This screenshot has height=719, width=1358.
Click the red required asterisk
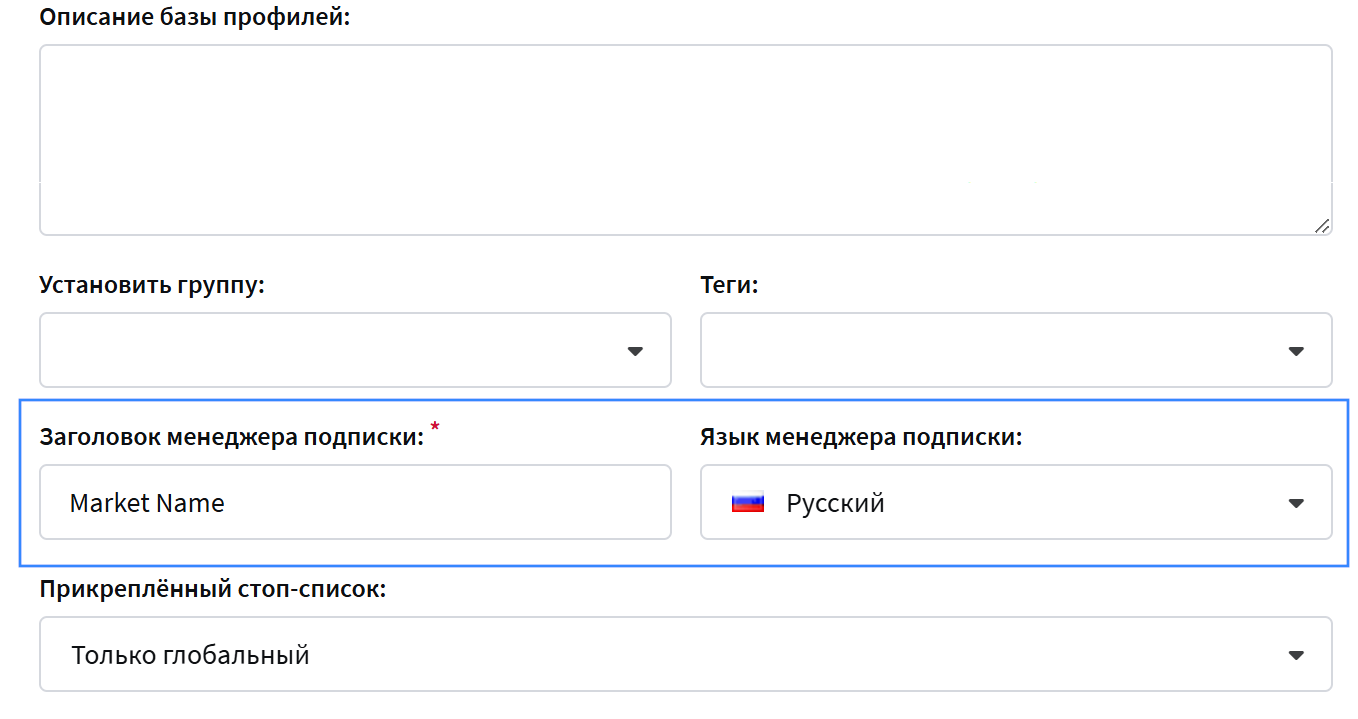[x=435, y=428]
